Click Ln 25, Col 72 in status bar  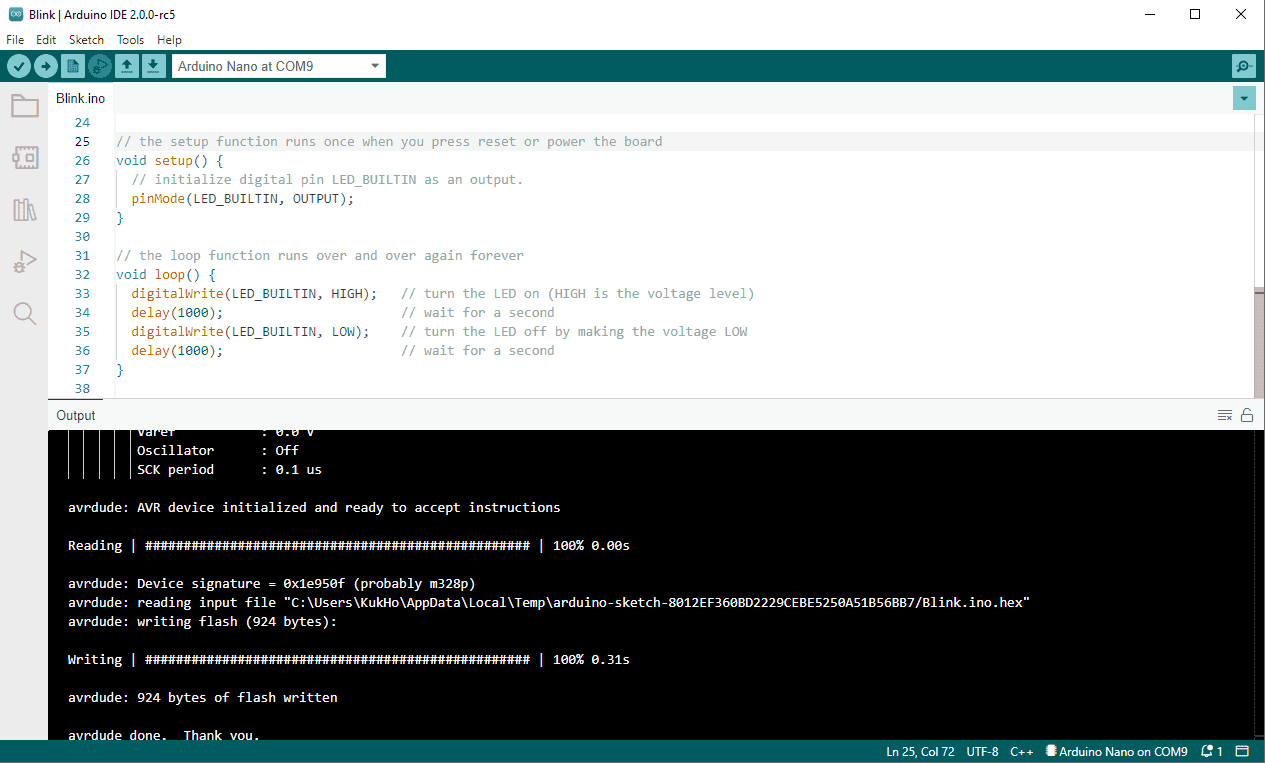(x=920, y=751)
